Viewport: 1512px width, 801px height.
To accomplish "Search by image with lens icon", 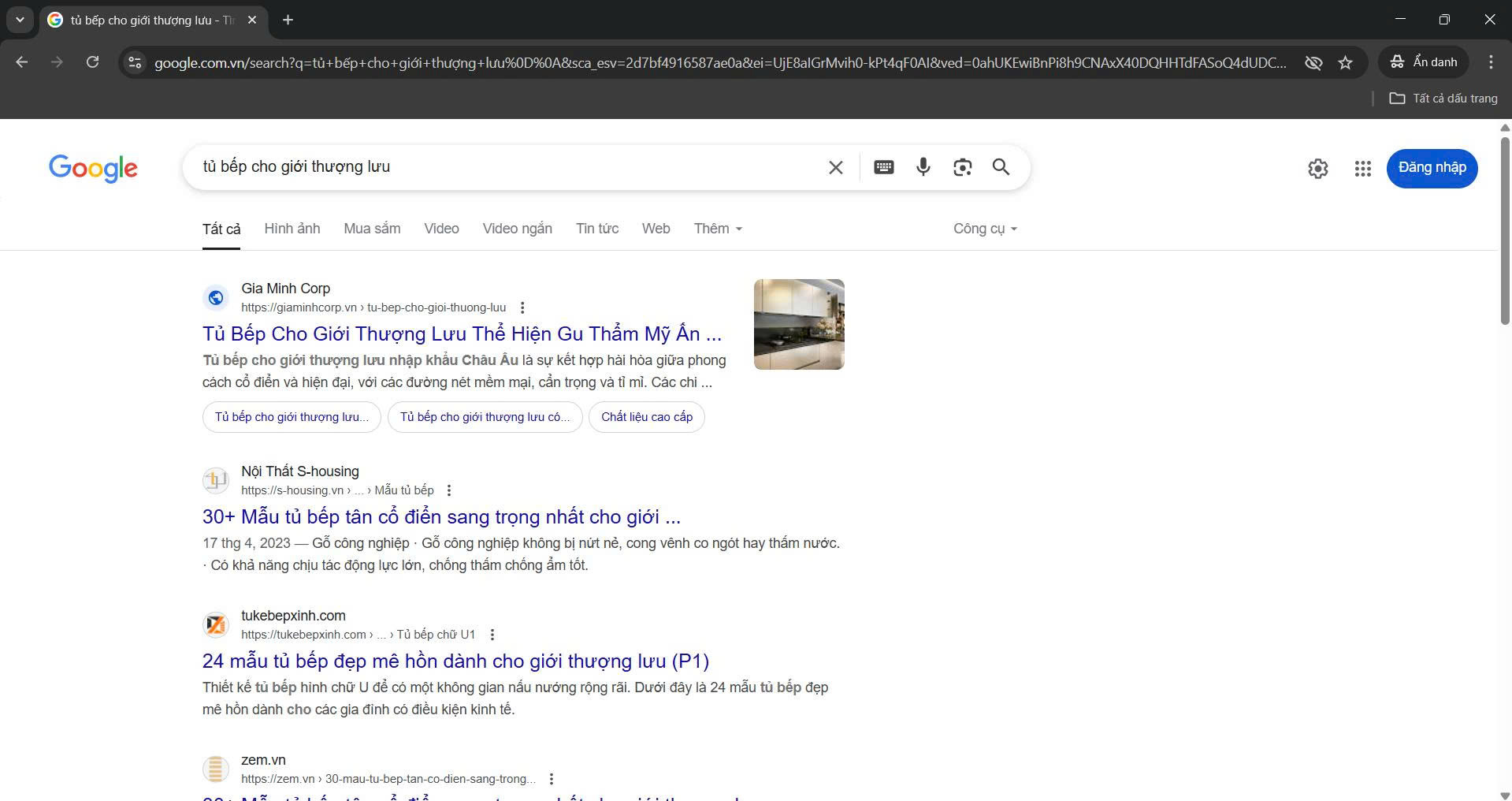I will pos(962,167).
